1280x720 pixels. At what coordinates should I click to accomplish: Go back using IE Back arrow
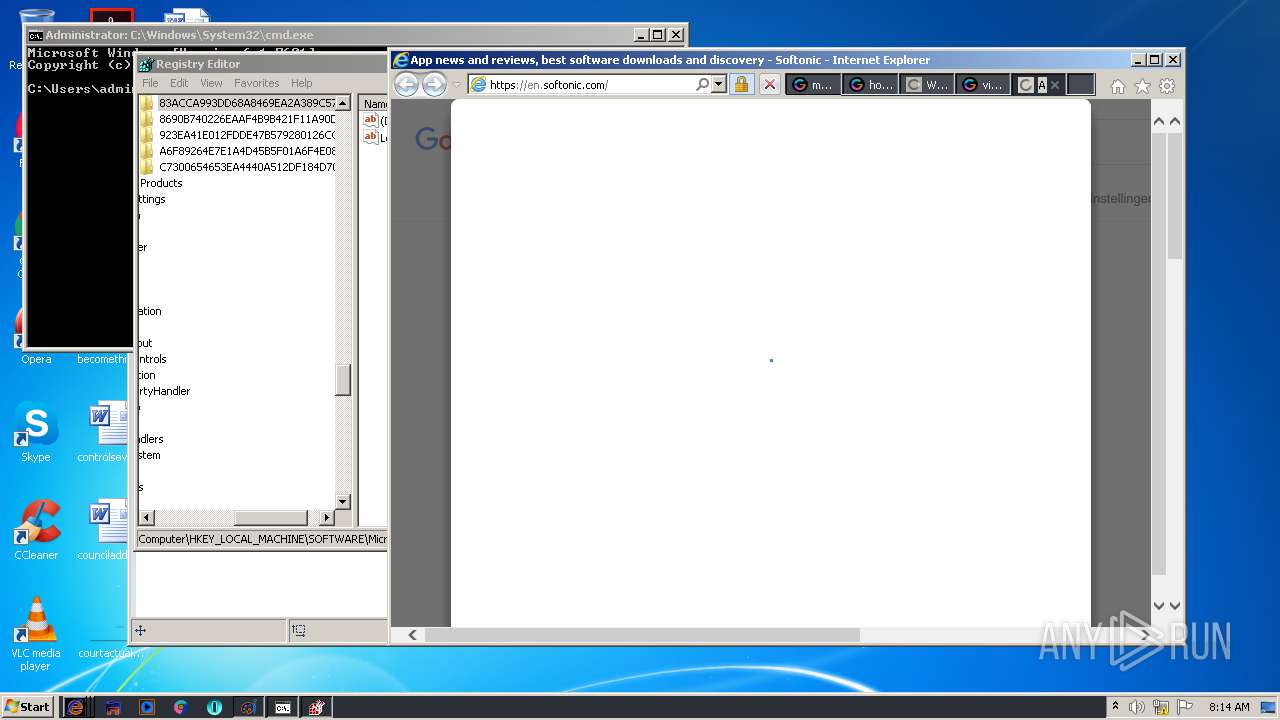(x=406, y=85)
